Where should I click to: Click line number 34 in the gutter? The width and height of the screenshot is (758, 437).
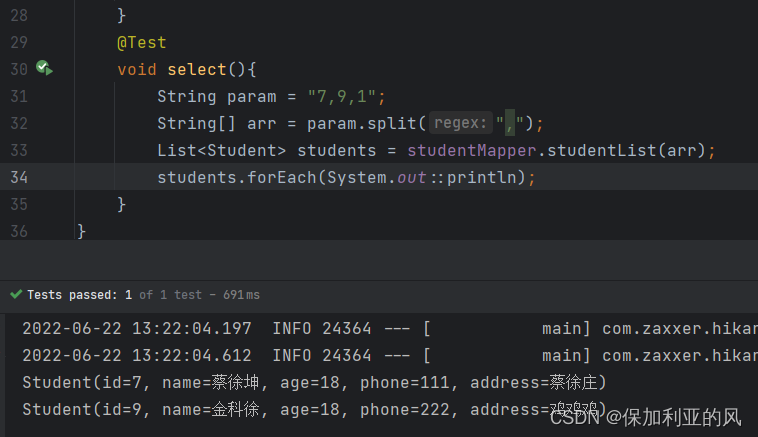coord(18,178)
